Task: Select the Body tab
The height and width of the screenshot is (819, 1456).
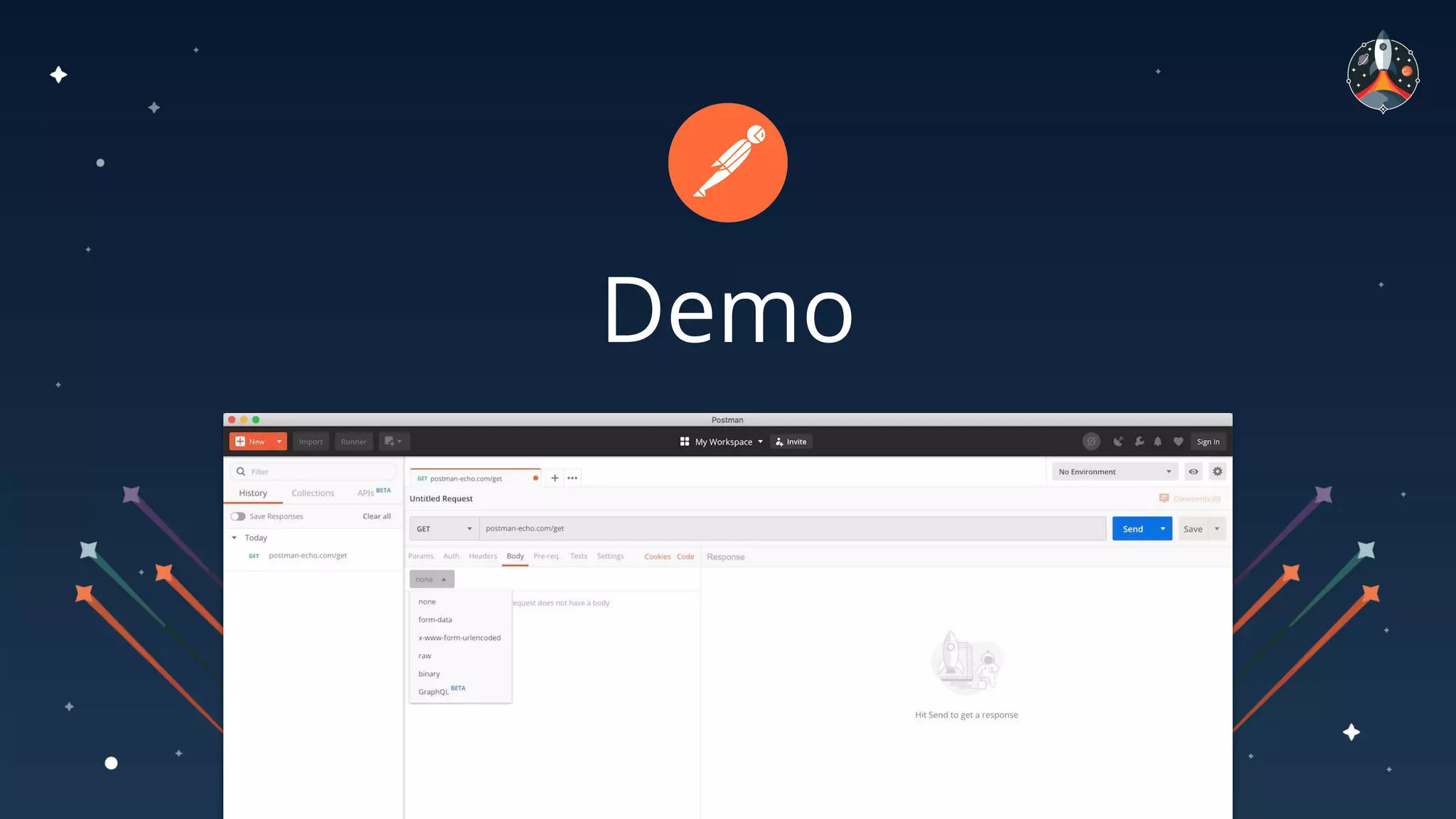Action: click(515, 556)
